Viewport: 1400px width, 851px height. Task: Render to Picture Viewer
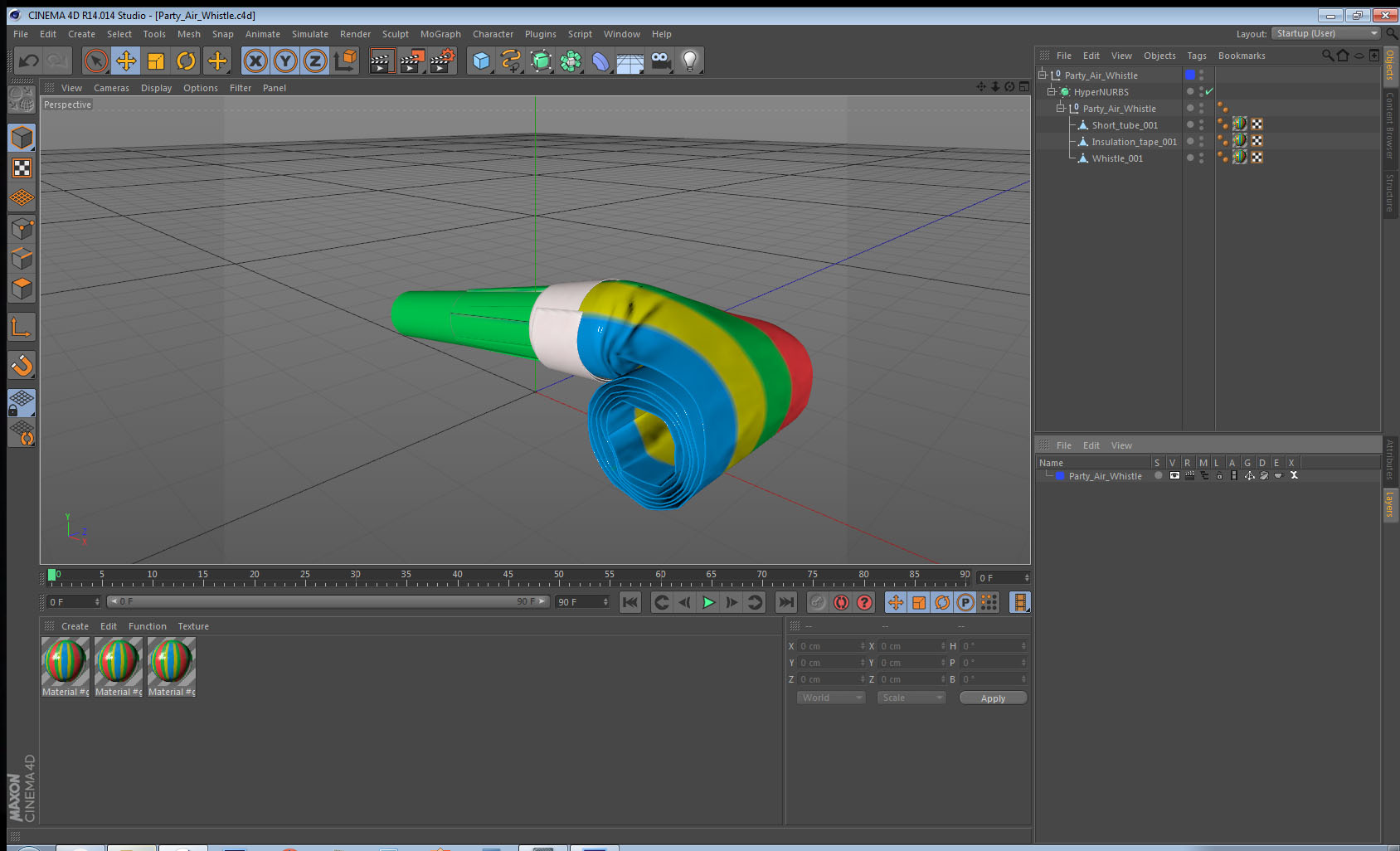[x=412, y=61]
